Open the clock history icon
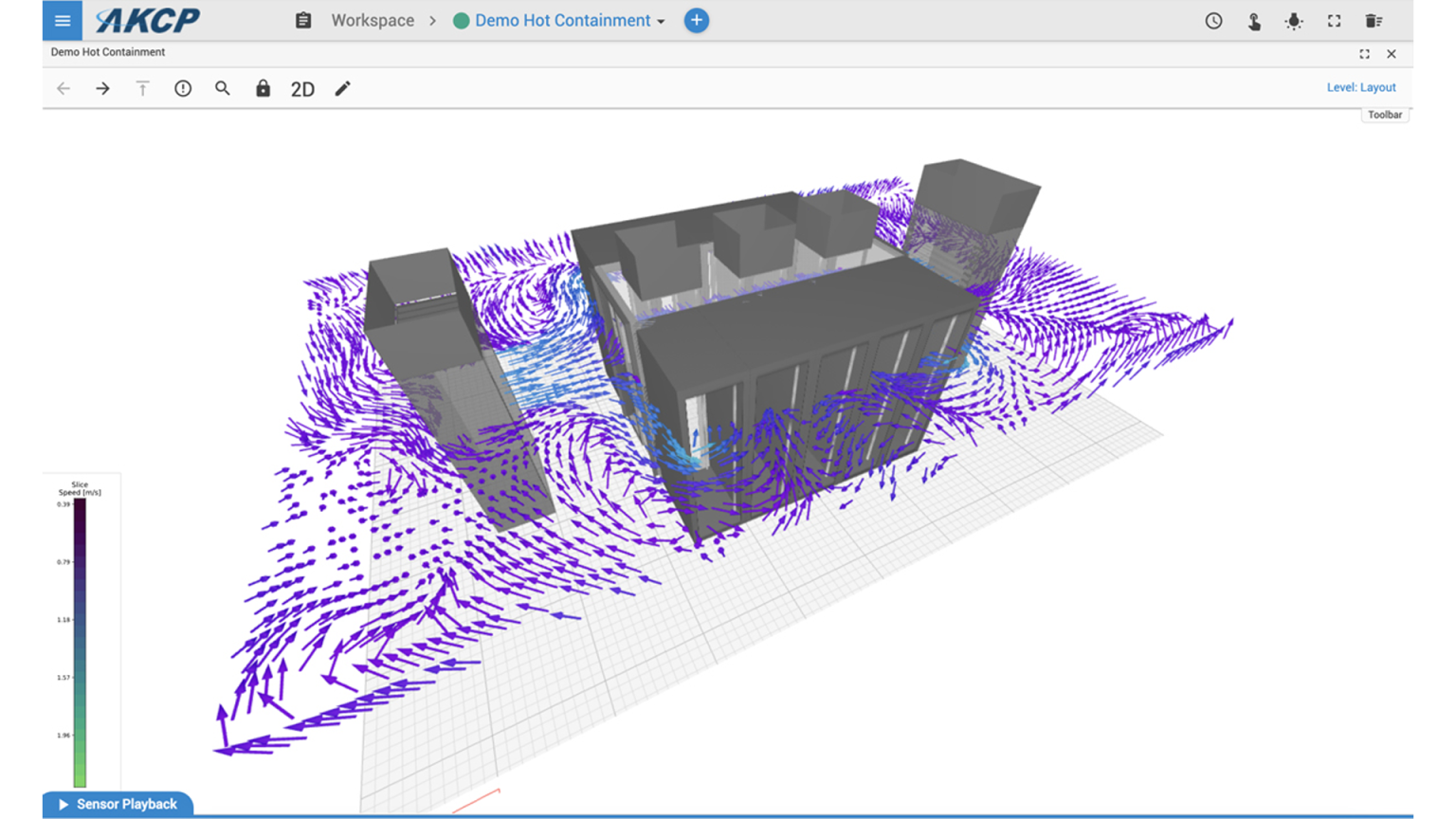Image resolution: width=1456 pixels, height=819 pixels. point(1213,21)
